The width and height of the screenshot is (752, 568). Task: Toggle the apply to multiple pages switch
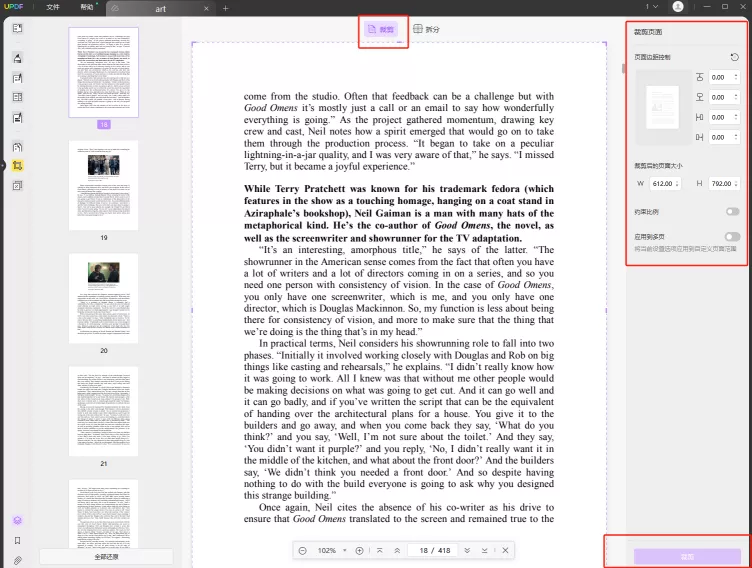(x=732, y=237)
